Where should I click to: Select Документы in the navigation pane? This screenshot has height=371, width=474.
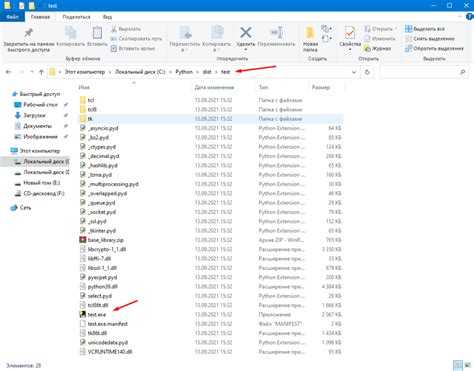point(37,126)
